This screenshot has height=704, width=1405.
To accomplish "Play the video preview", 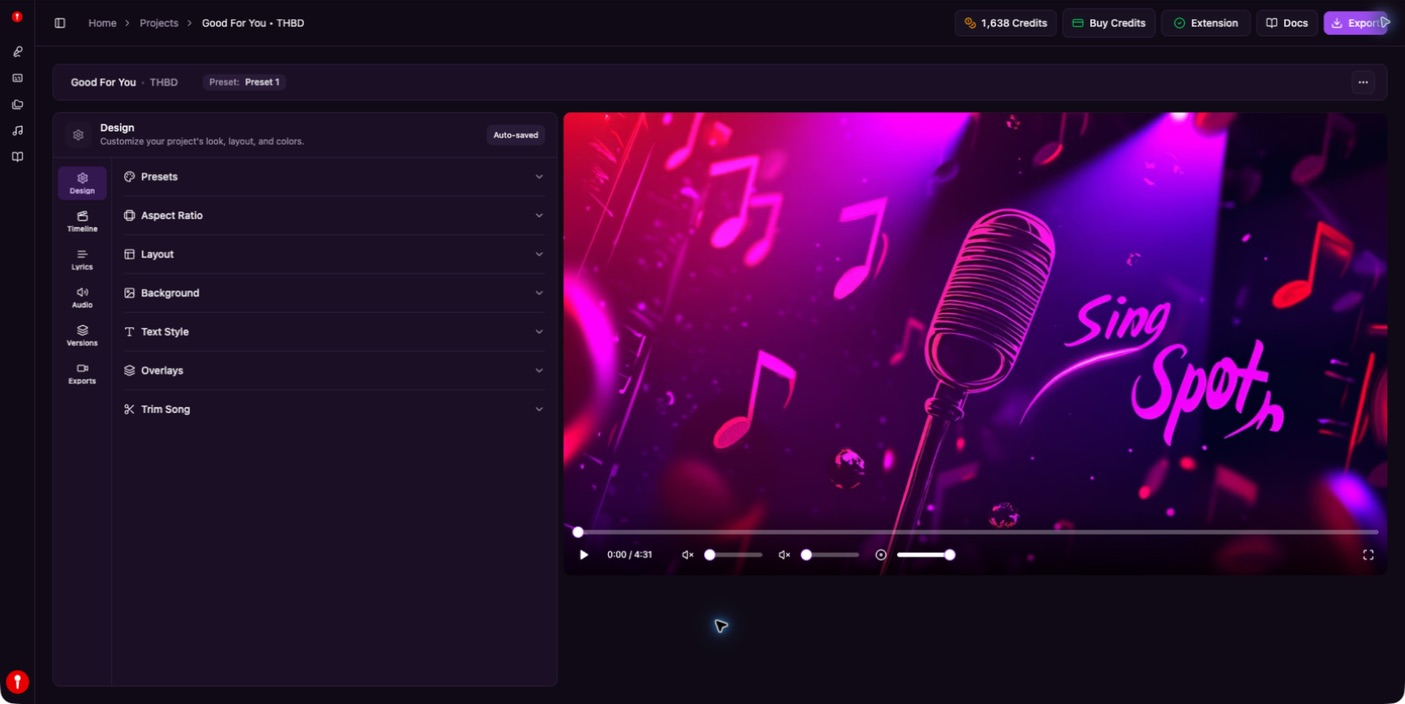I will tap(584, 555).
